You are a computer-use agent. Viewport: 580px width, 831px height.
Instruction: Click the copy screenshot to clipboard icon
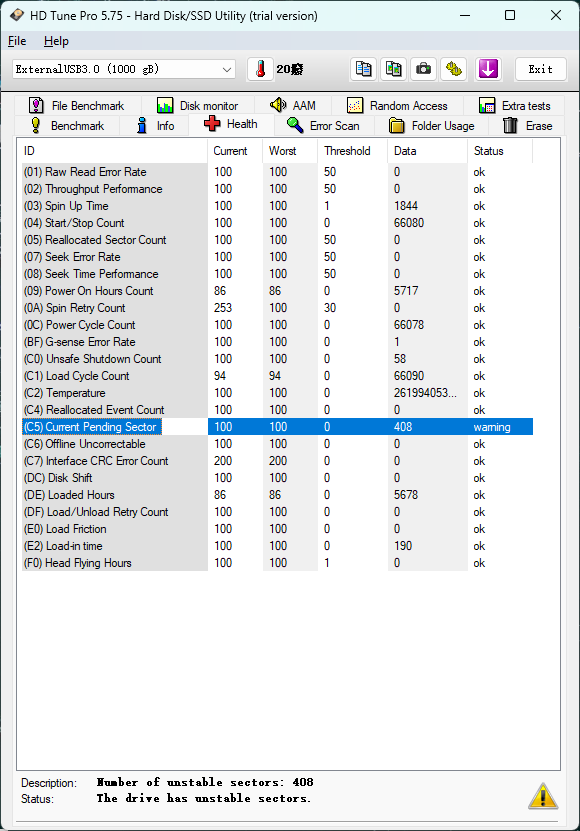coord(393,69)
